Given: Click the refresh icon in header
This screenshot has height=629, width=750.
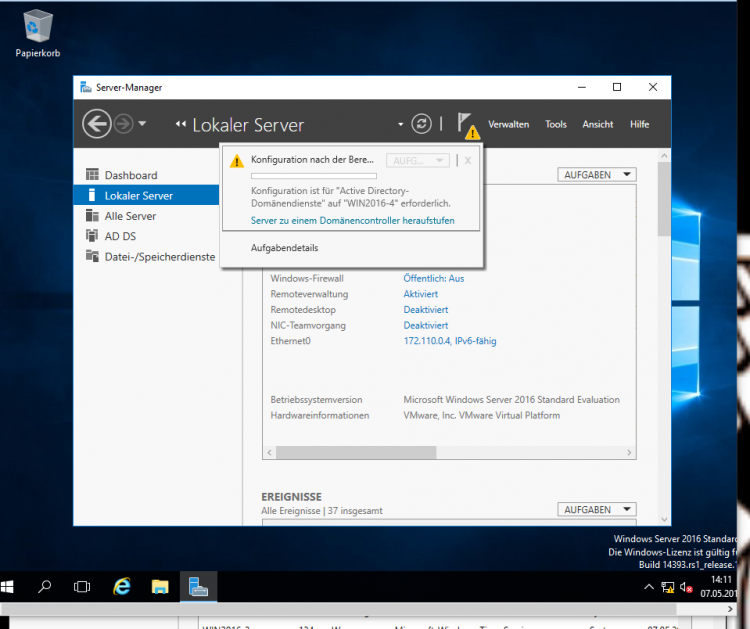Looking at the screenshot, I should (x=422, y=124).
